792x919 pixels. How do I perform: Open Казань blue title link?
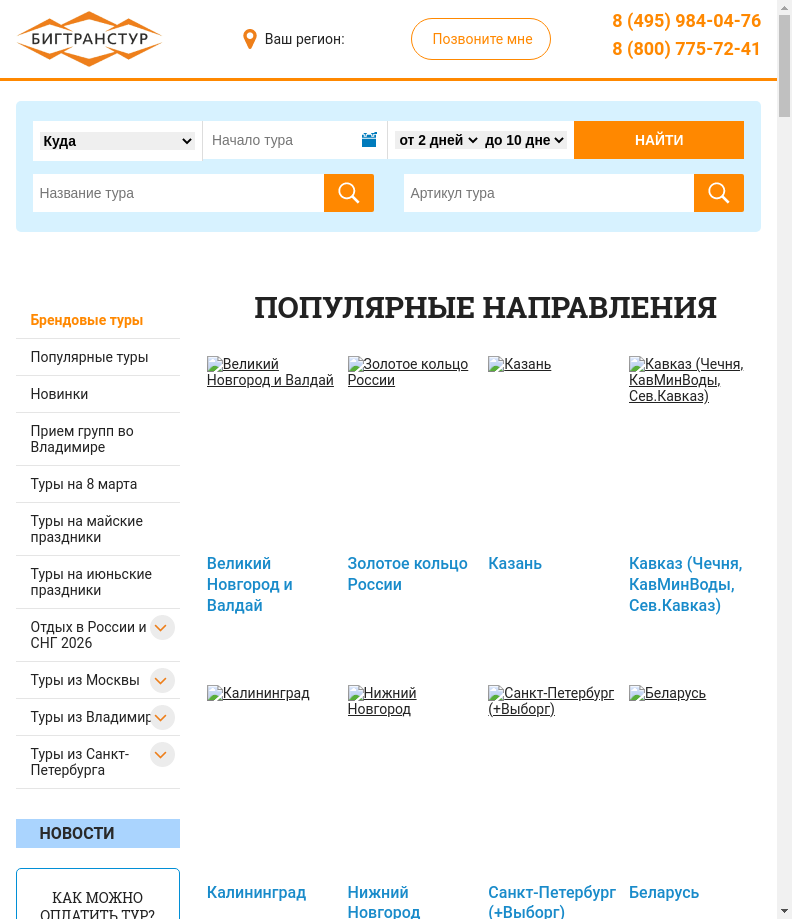point(515,563)
